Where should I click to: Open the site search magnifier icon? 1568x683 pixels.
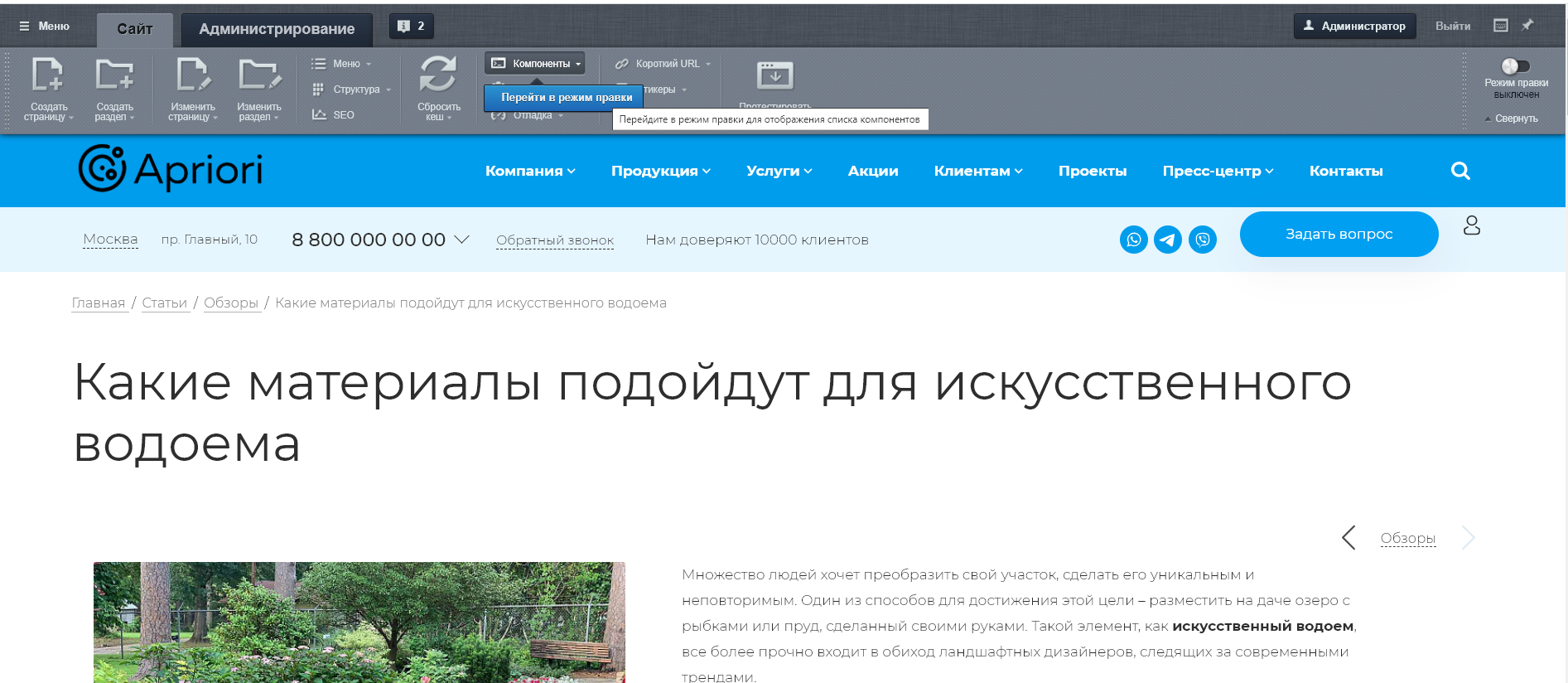point(1460,171)
